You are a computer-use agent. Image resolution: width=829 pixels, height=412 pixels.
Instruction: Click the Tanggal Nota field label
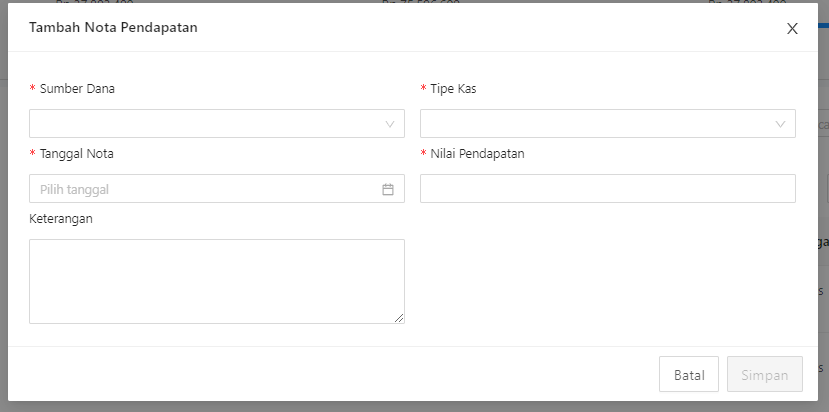coord(77,154)
